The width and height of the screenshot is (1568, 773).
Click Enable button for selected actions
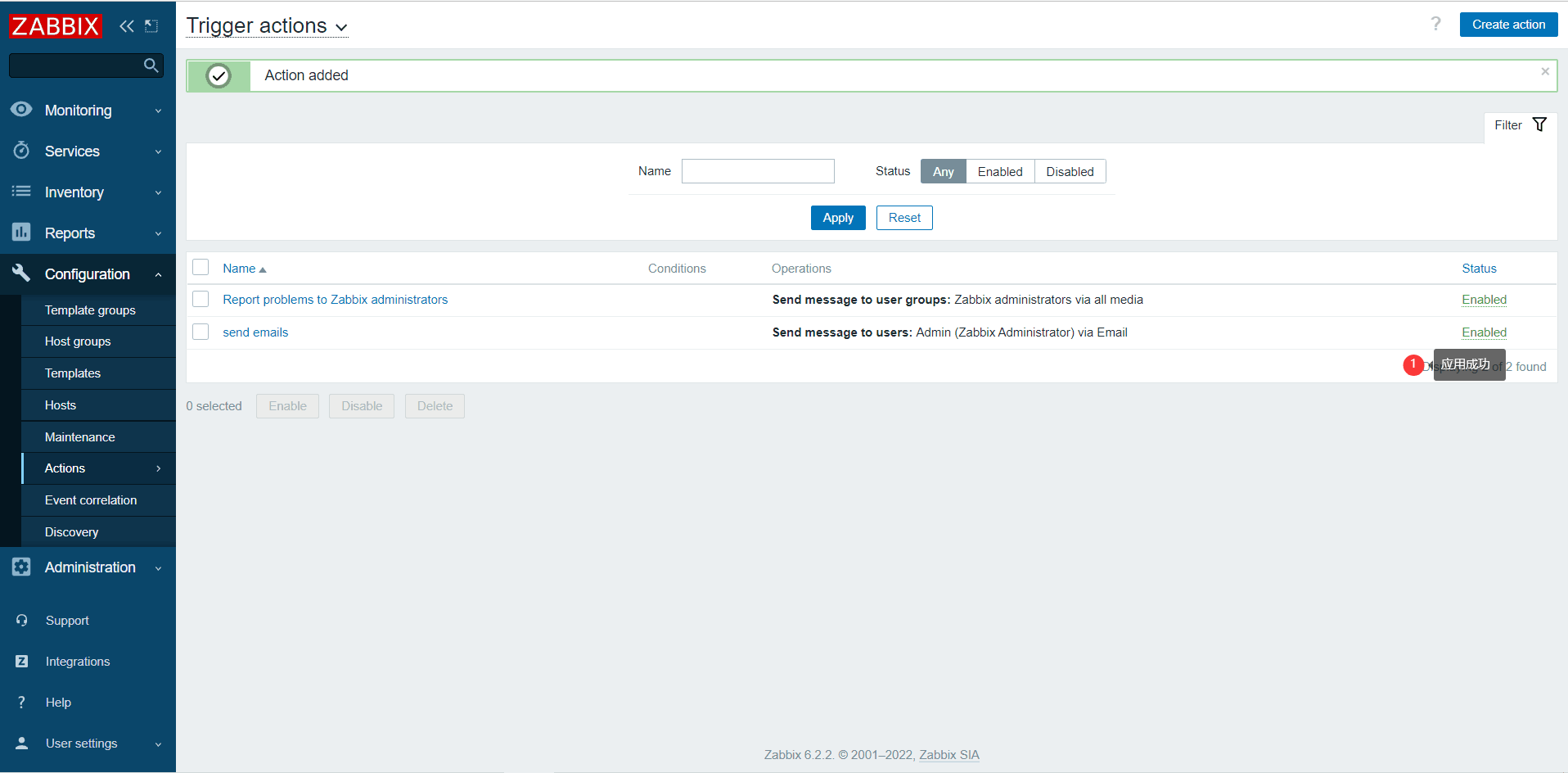coord(287,406)
